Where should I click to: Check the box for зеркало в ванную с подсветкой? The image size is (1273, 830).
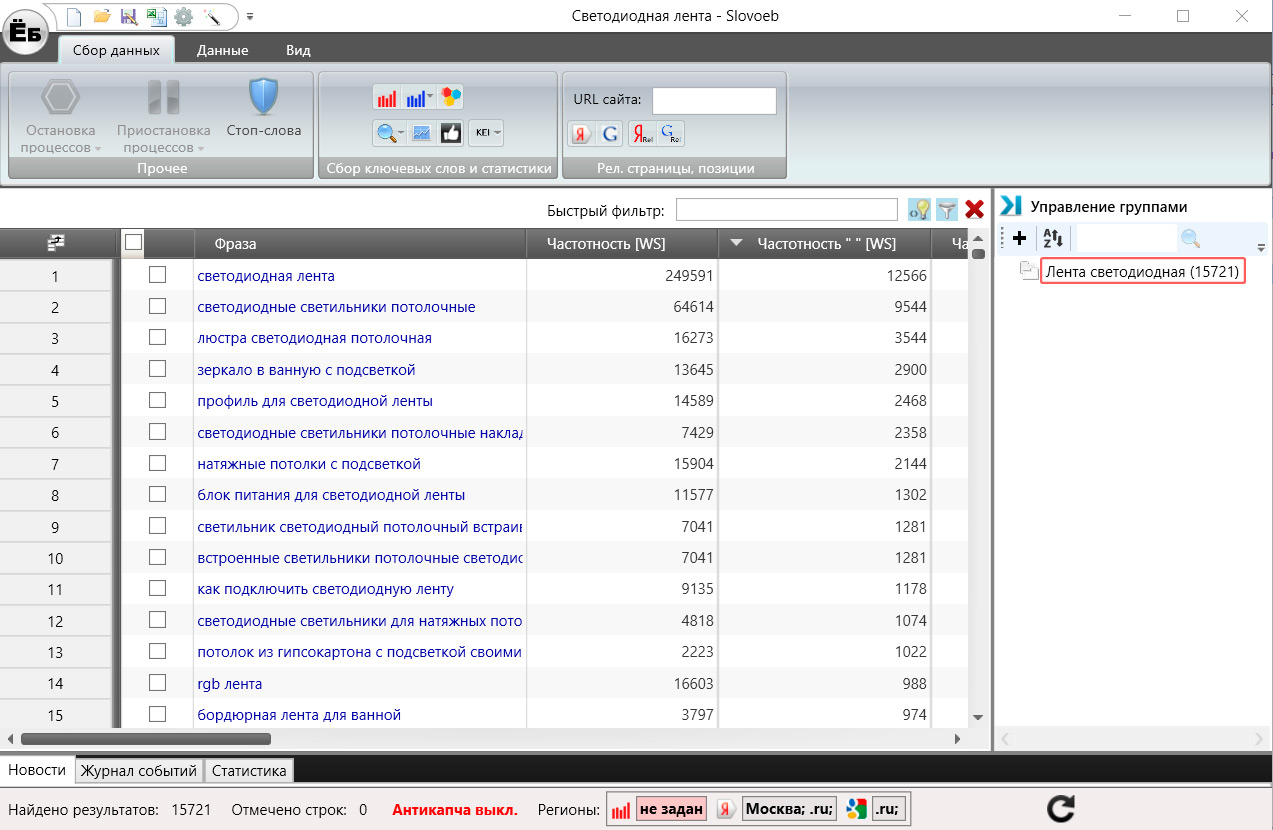[x=157, y=369]
